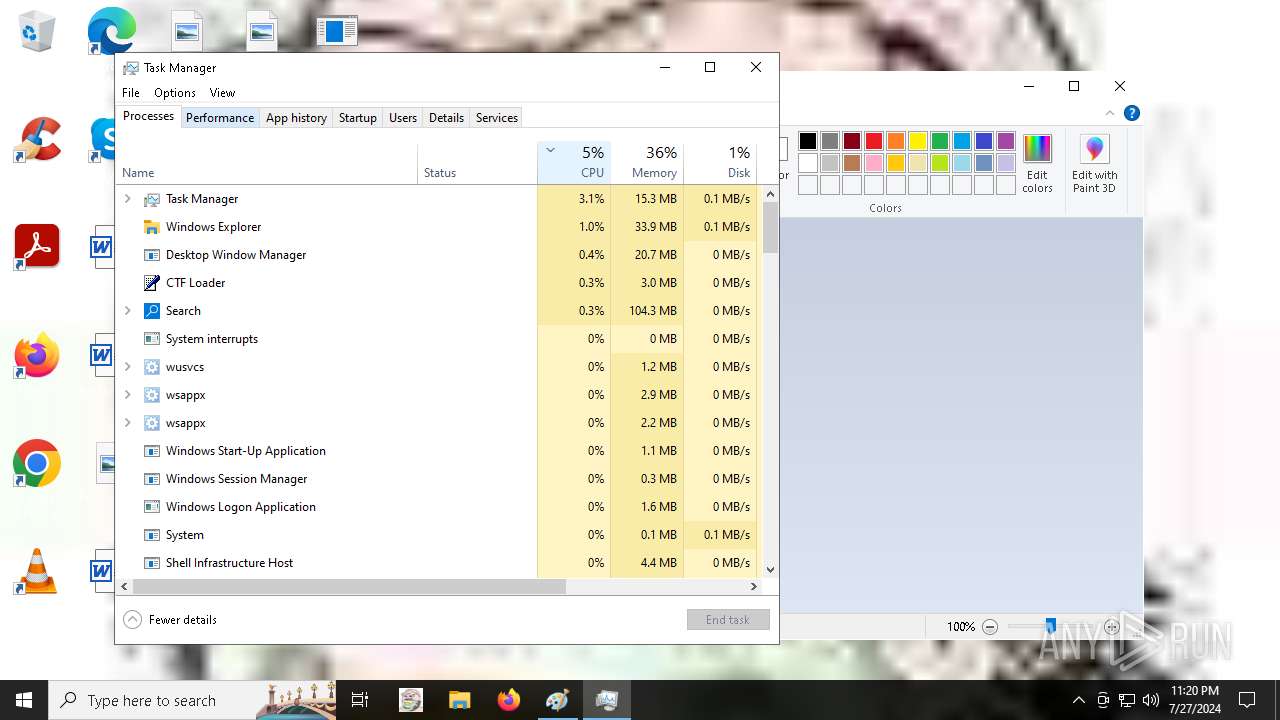Expand the Task Manager process row

[x=127, y=199]
